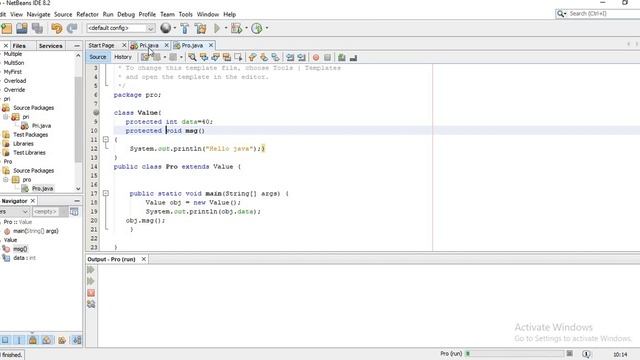The width and height of the screenshot is (640, 360).
Task: Switch to the Start Page editor tab
Action: 101,45
